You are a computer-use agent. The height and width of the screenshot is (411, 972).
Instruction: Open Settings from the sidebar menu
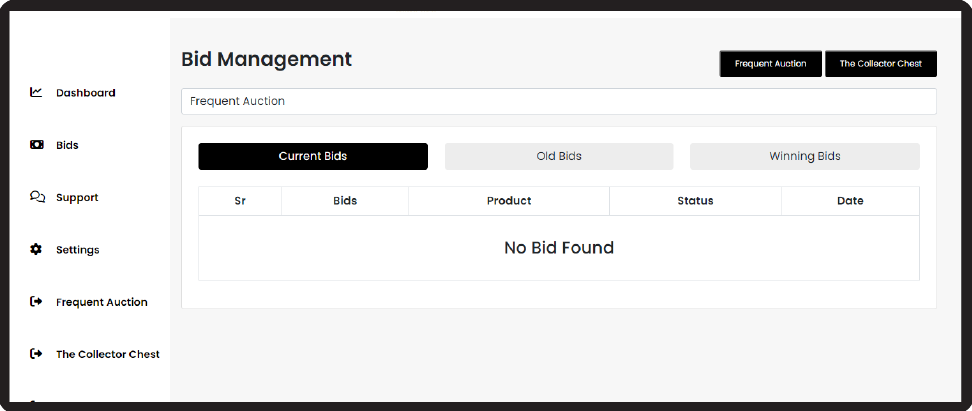(x=77, y=250)
